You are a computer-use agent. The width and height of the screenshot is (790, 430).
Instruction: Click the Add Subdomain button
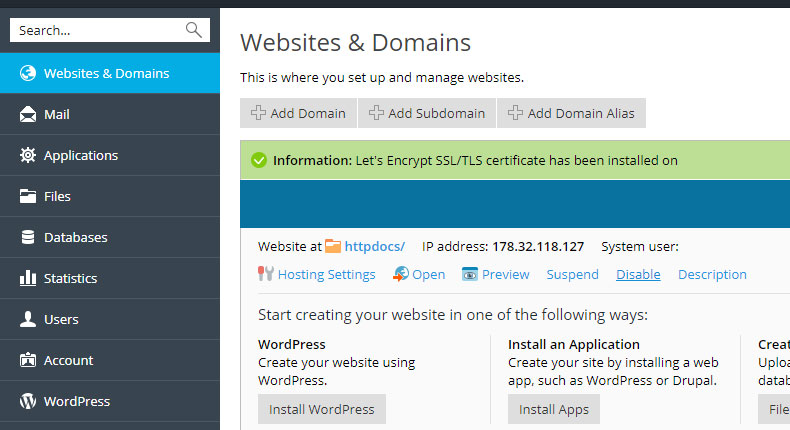[x=427, y=113]
